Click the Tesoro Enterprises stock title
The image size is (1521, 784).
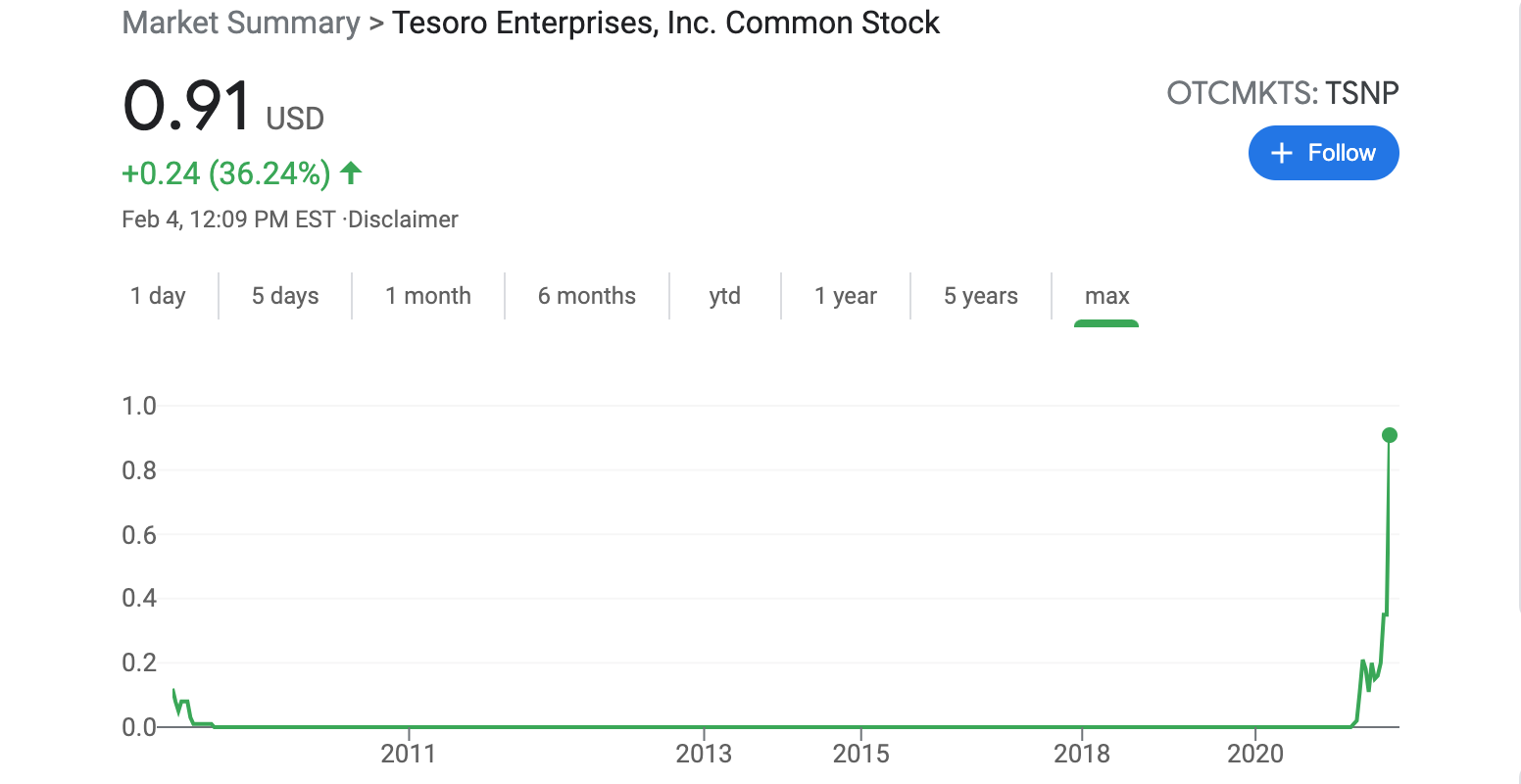point(665,23)
